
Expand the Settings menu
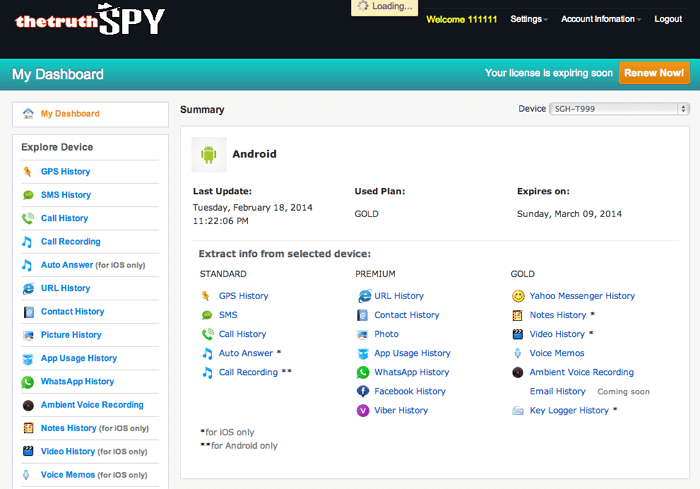pyautogui.click(x=528, y=19)
